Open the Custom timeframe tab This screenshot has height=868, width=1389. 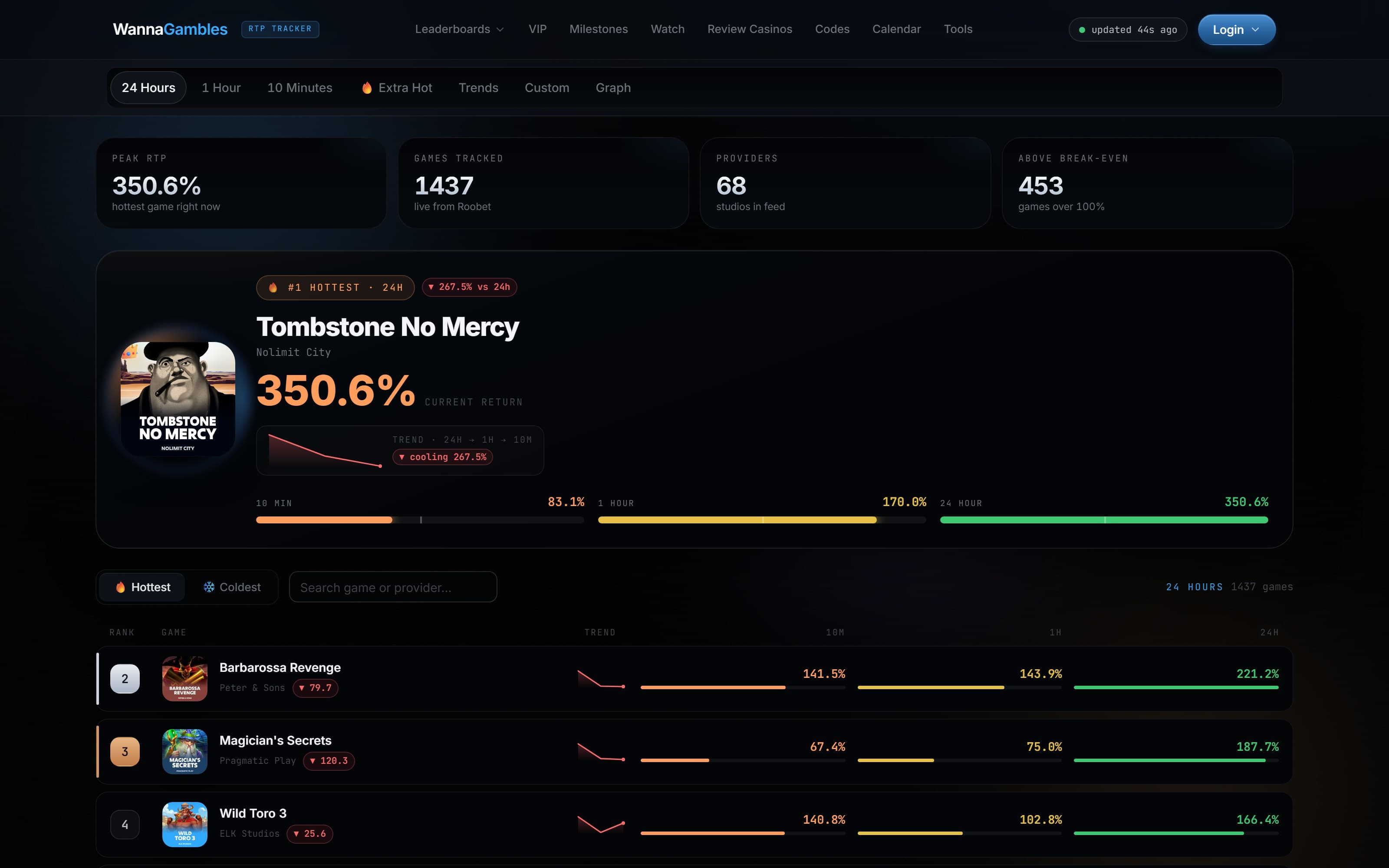click(546, 88)
